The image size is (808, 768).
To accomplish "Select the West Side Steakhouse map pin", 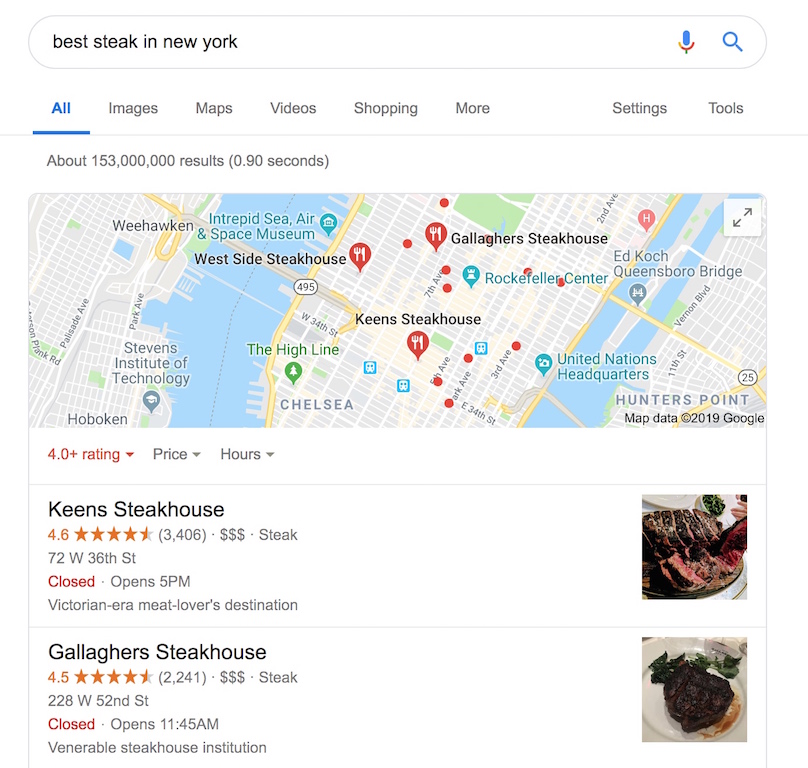I will pyautogui.click(x=360, y=257).
